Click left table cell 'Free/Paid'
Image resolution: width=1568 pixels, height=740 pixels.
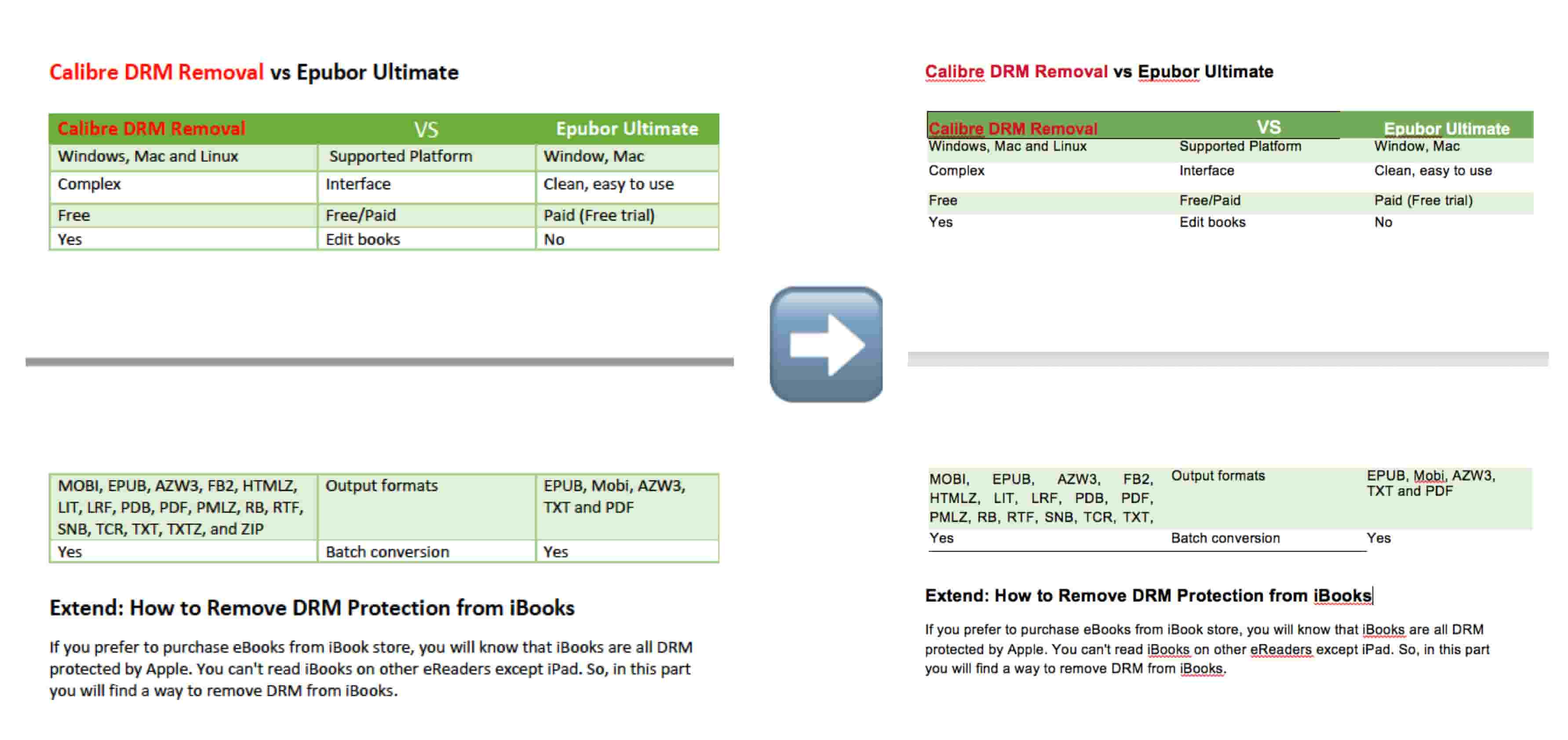click(361, 215)
